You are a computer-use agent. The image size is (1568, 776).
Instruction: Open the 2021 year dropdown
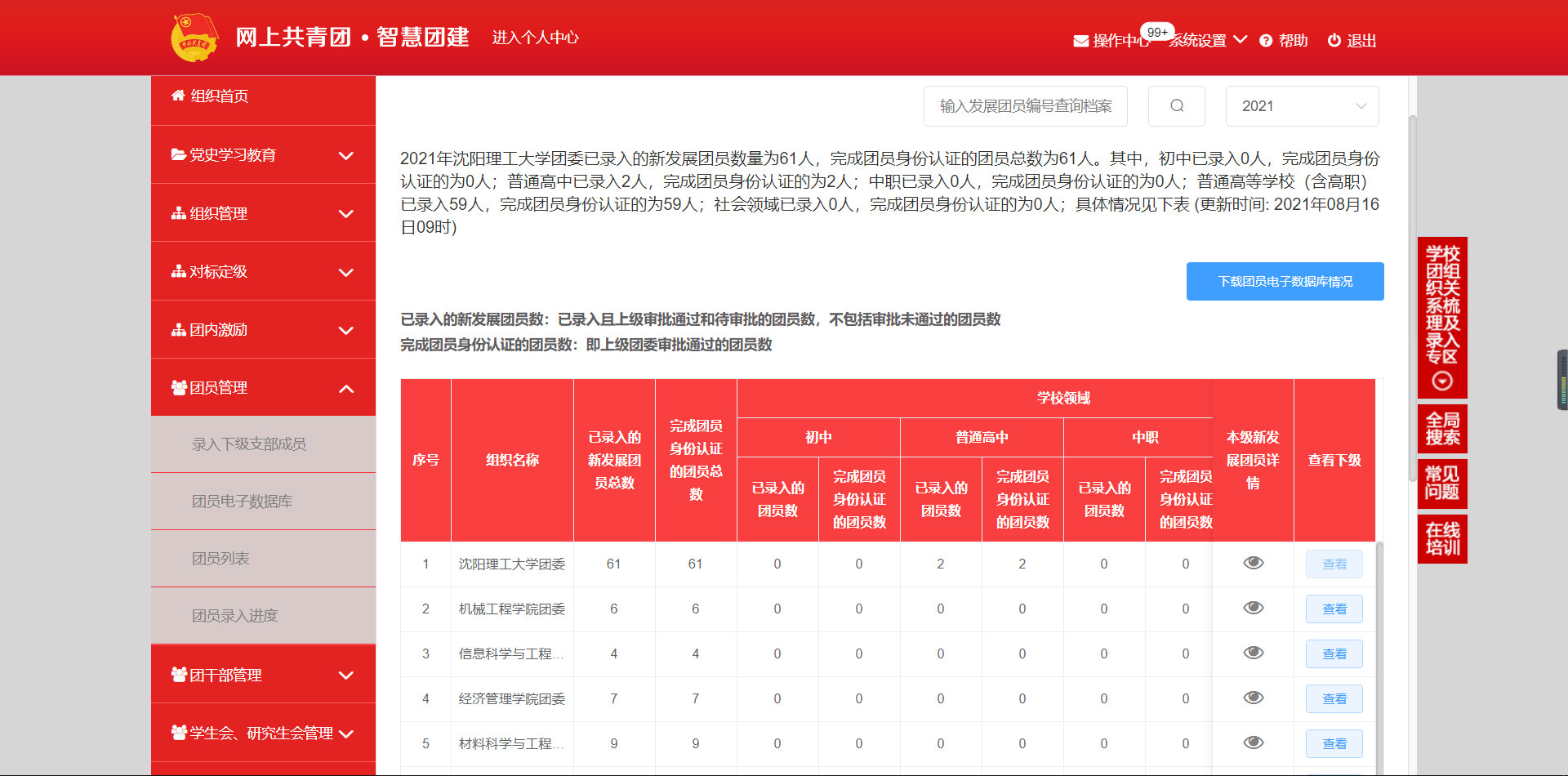click(x=1303, y=106)
